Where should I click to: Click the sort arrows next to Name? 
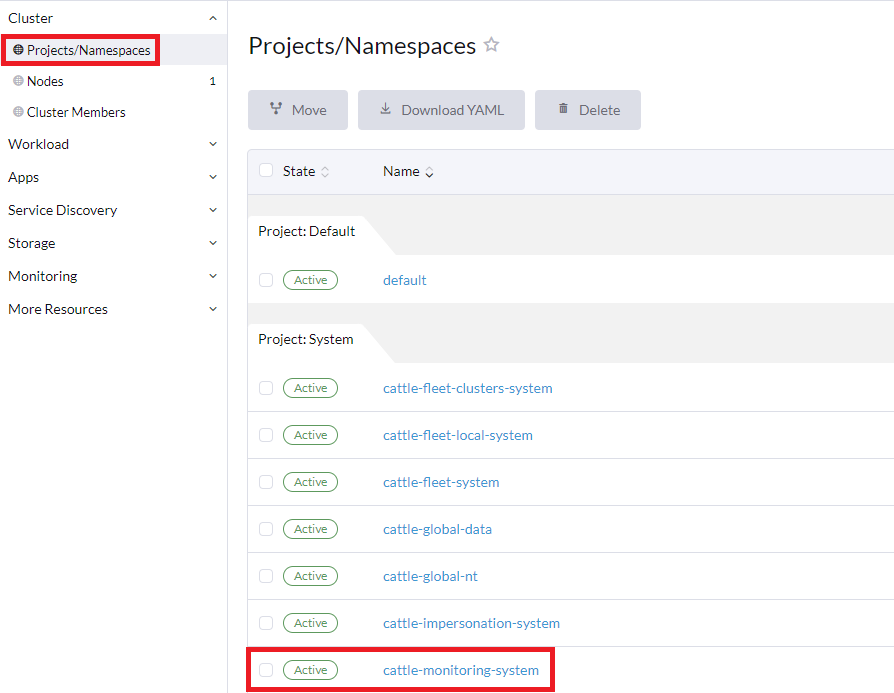coord(429,171)
